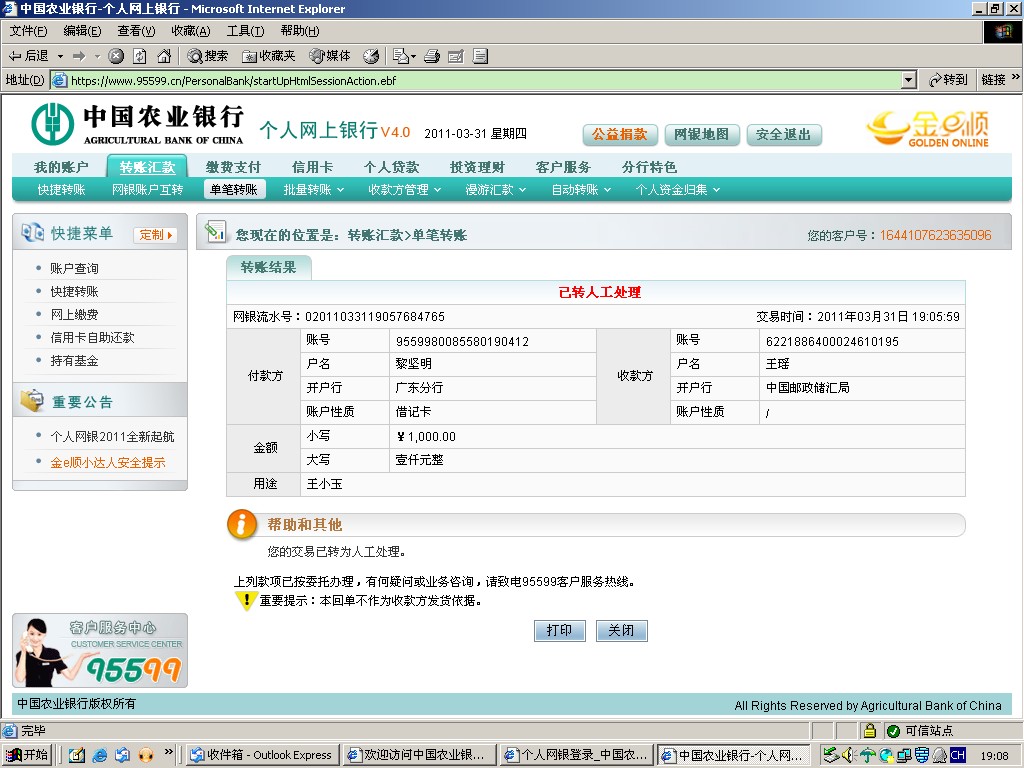Screen dimensions: 1024x768
Task: Select the 转账汇款 tab
Action: pyautogui.click(x=147, y=167)
